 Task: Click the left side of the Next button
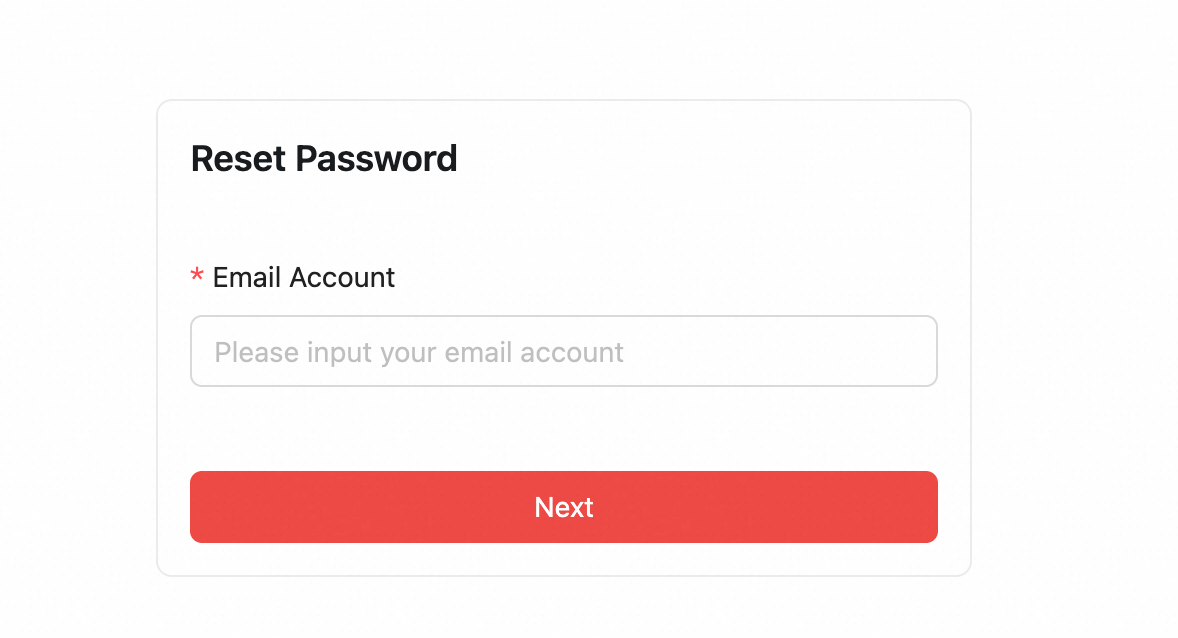[263, 506]
